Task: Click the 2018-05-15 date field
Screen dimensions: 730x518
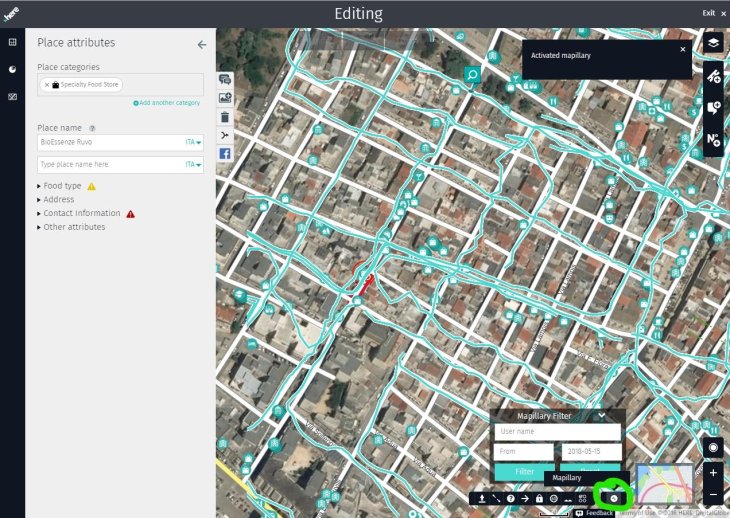Action: point(591,451)
